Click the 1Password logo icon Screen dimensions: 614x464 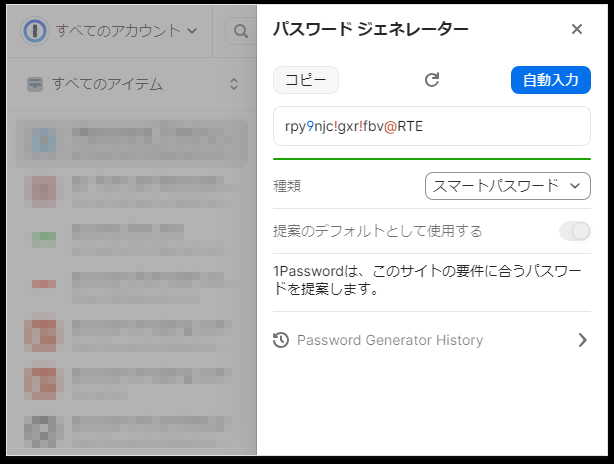pos(35,31)
